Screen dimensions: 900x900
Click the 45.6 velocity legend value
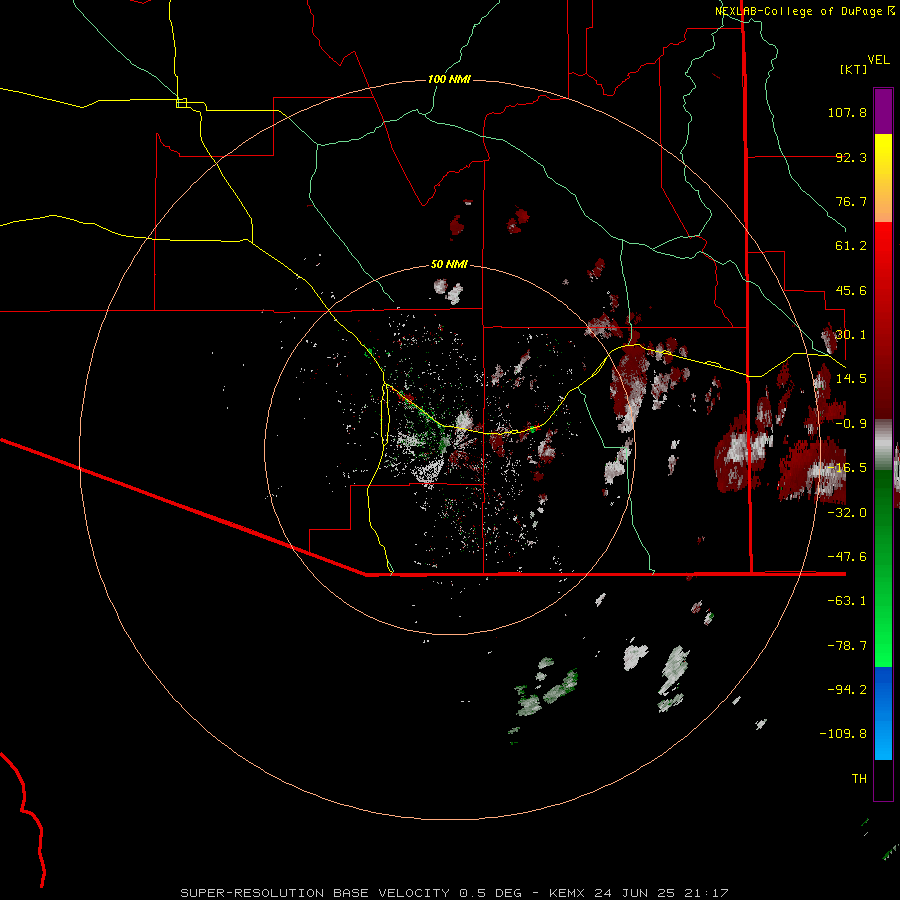point(851,290)
